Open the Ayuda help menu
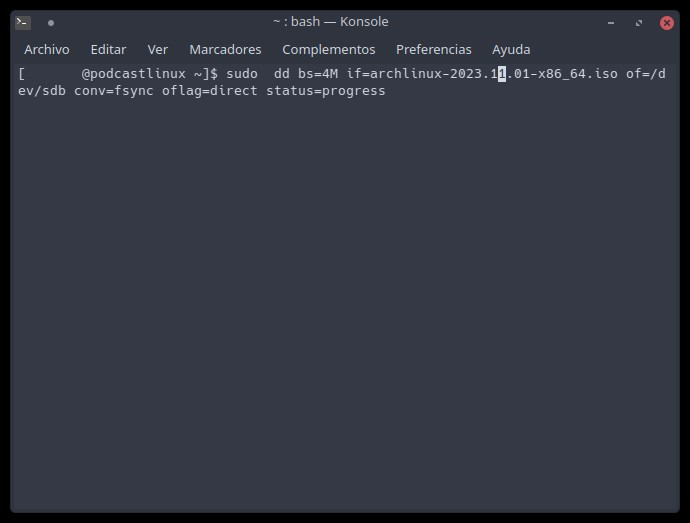Screen dimensions: 690x523 (x=511, y=49)
